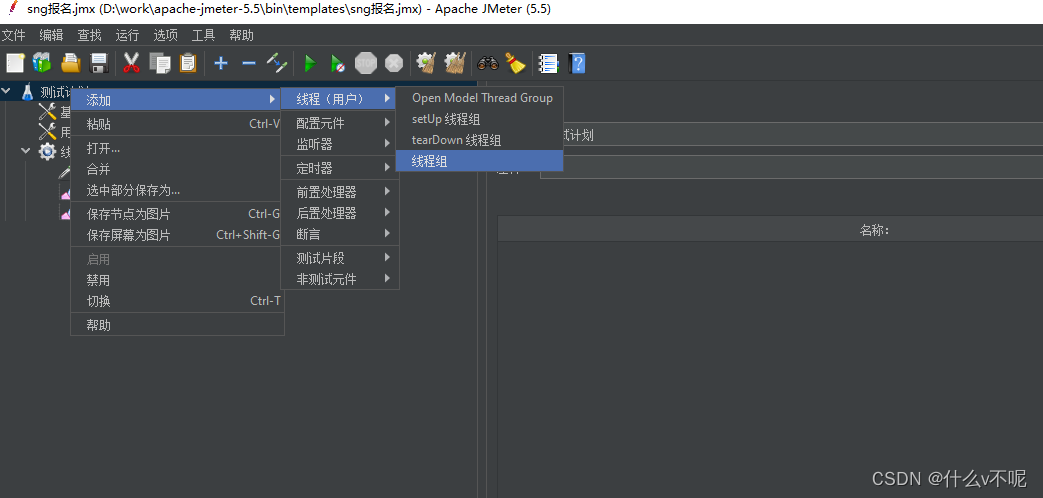Open the 编辑 menu
The width and height of the screenshot is (1043, 498).
click(x=51, y=35)
